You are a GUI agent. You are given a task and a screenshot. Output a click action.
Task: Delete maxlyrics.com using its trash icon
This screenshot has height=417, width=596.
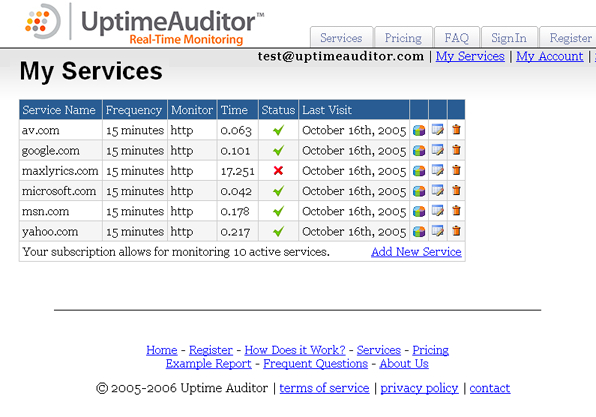[x=457, y=170]
